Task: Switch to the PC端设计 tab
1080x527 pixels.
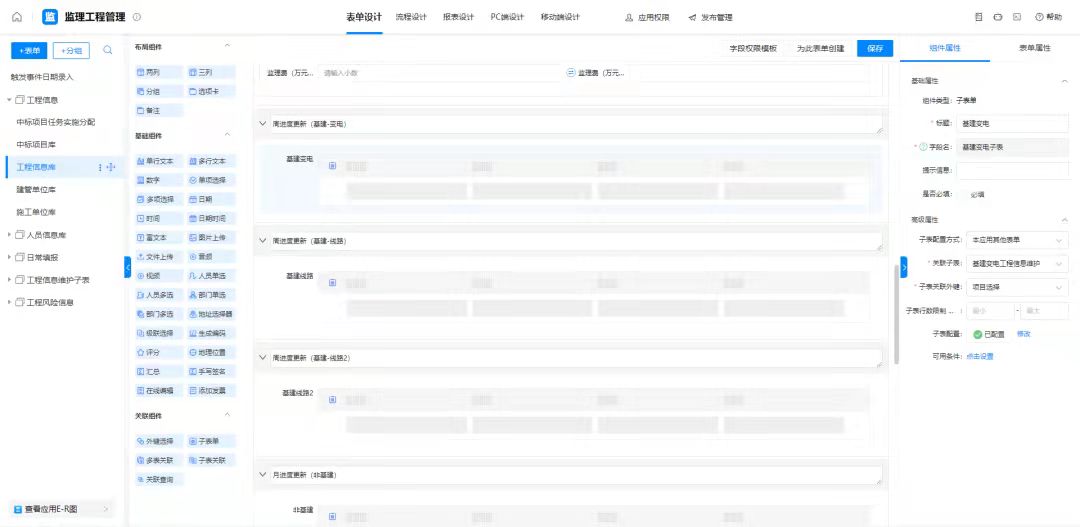Action: pos(508,17)
